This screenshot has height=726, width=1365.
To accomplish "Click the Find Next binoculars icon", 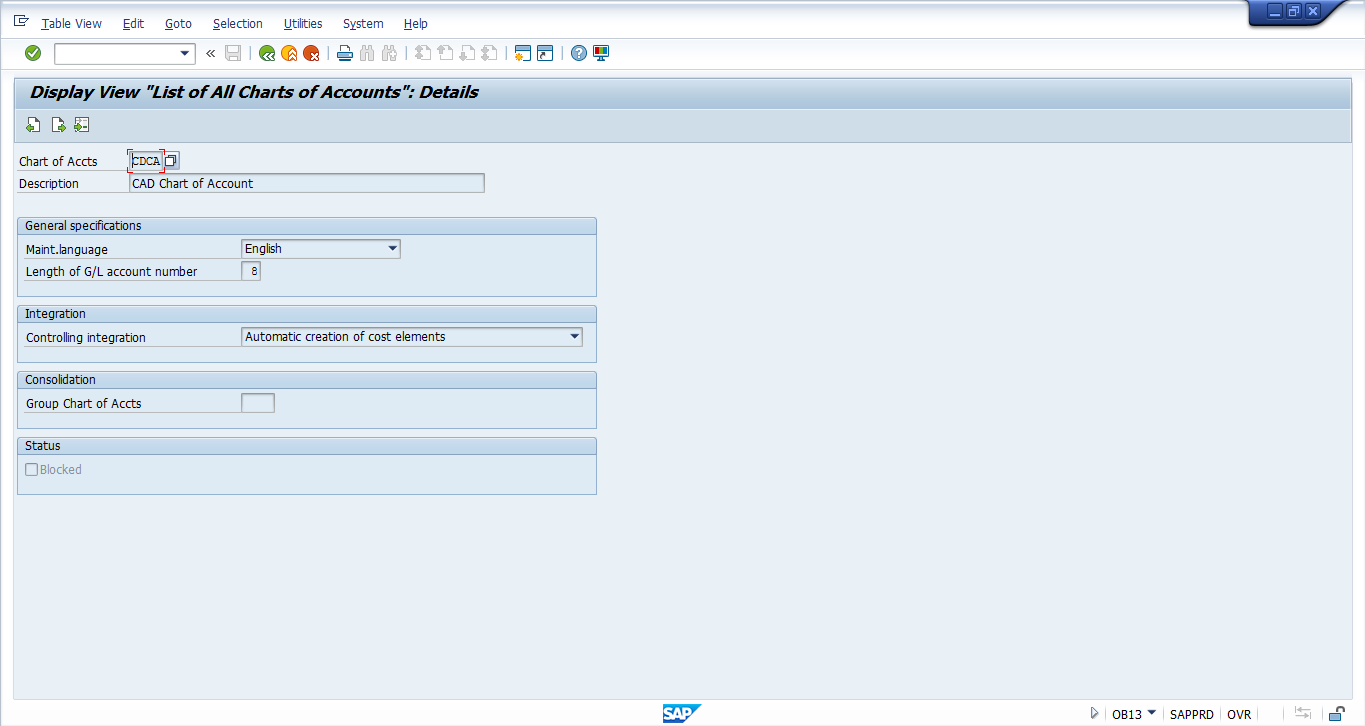I will click(x=389, y=53).
